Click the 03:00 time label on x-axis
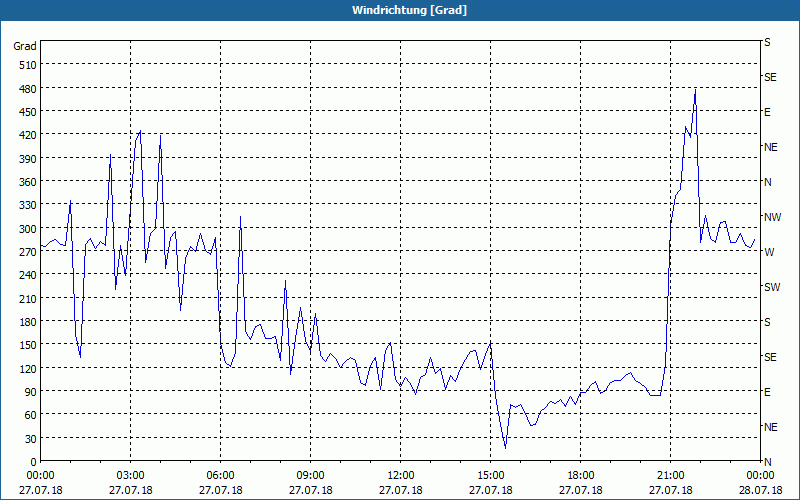Image resolution: width=800 pixels, height=500 pixels. (131, 476)
